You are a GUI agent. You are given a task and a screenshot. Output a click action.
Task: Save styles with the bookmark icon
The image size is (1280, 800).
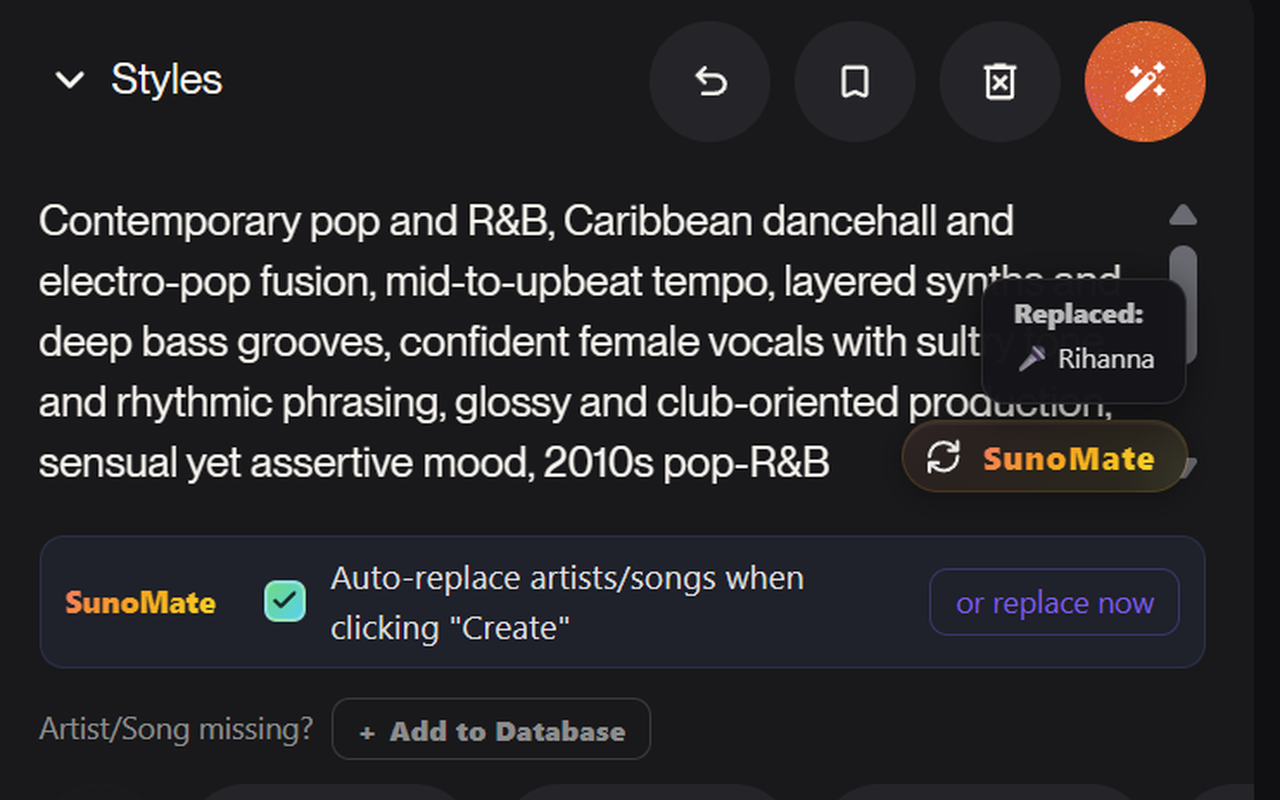click(855, 82)
